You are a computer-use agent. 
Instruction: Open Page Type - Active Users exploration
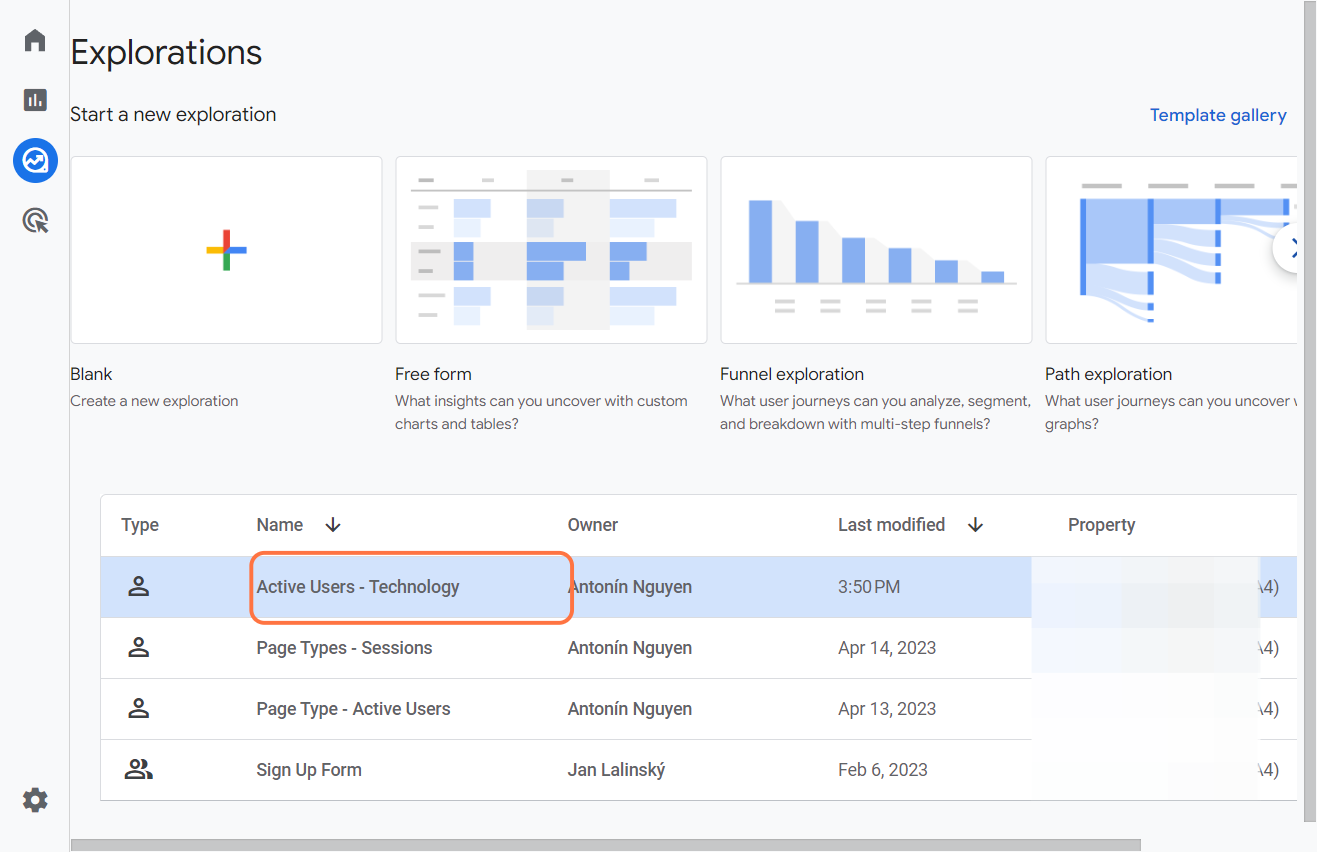coord(353,709)
